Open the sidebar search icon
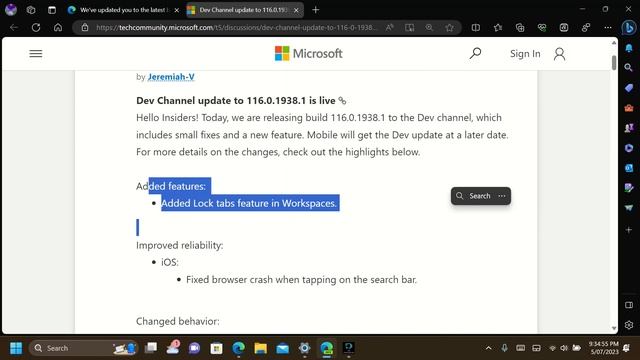Viewport: 640px width, 360px height. point(629,68)
